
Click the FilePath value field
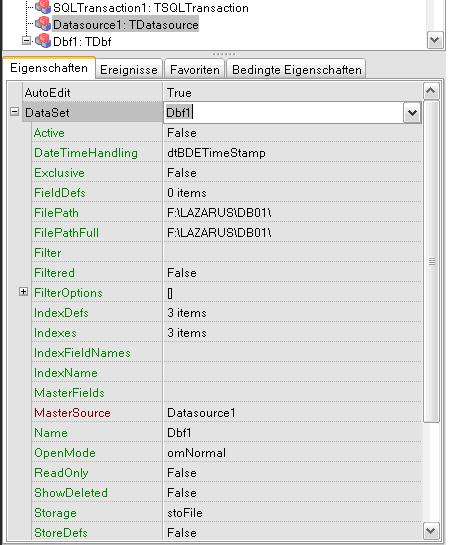pyautogui.click(x=293, y=213)
